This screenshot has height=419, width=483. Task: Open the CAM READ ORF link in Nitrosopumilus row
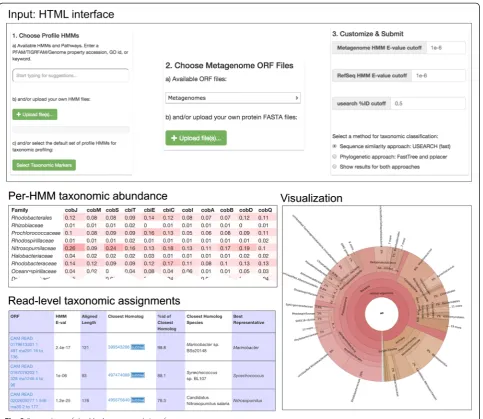coord(28,400)
